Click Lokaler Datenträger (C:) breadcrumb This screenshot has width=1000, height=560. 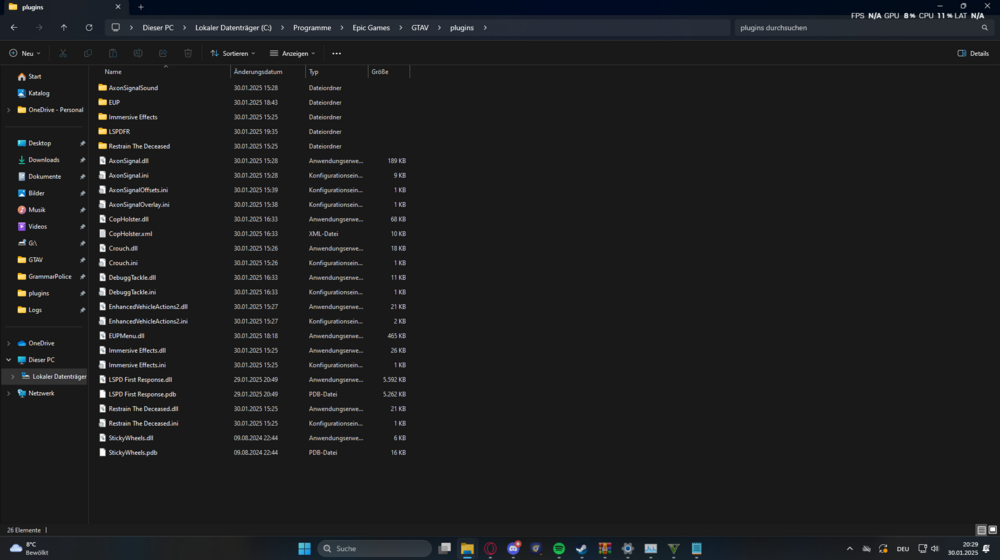pos(233,28)
